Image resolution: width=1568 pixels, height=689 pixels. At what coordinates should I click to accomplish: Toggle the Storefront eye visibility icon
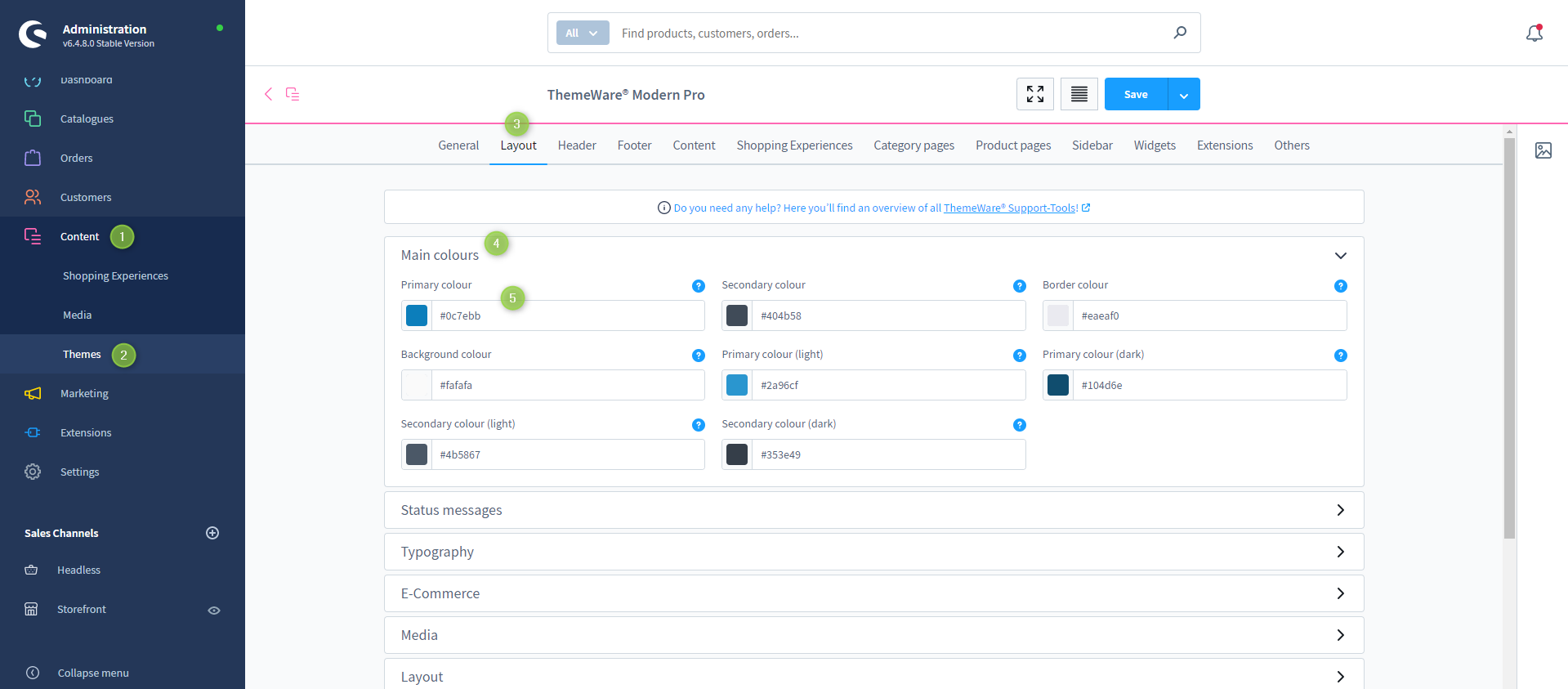pyautogui.click(x=214, y=611)
